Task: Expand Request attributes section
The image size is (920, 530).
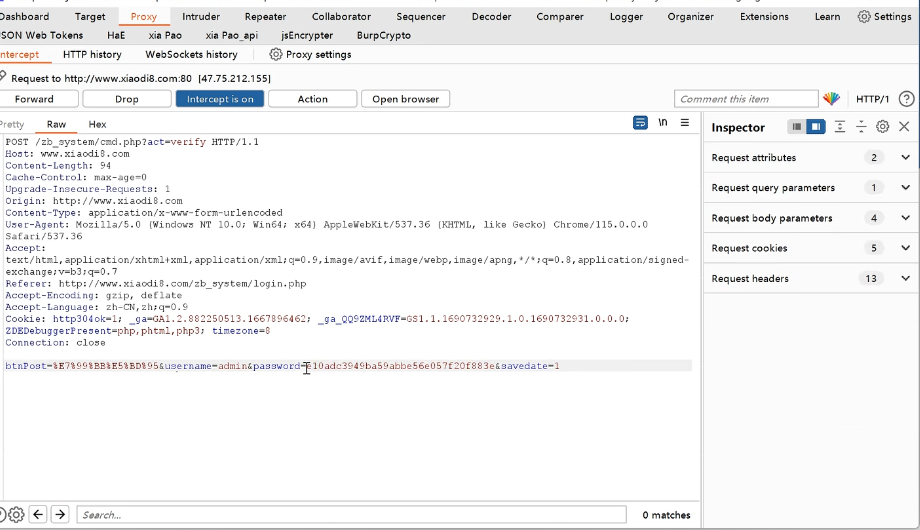Action: [905, 158]
